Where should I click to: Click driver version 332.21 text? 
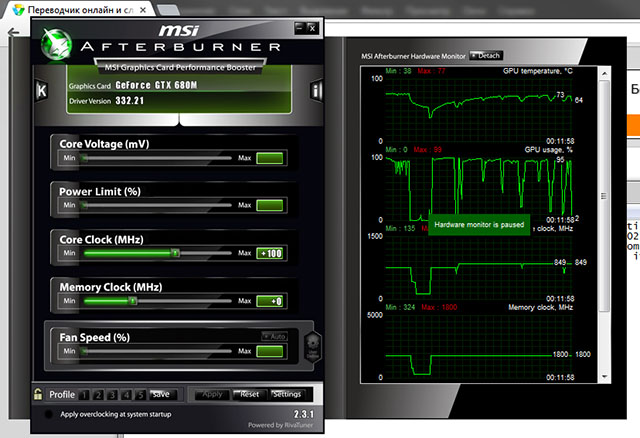pos(130,100)
